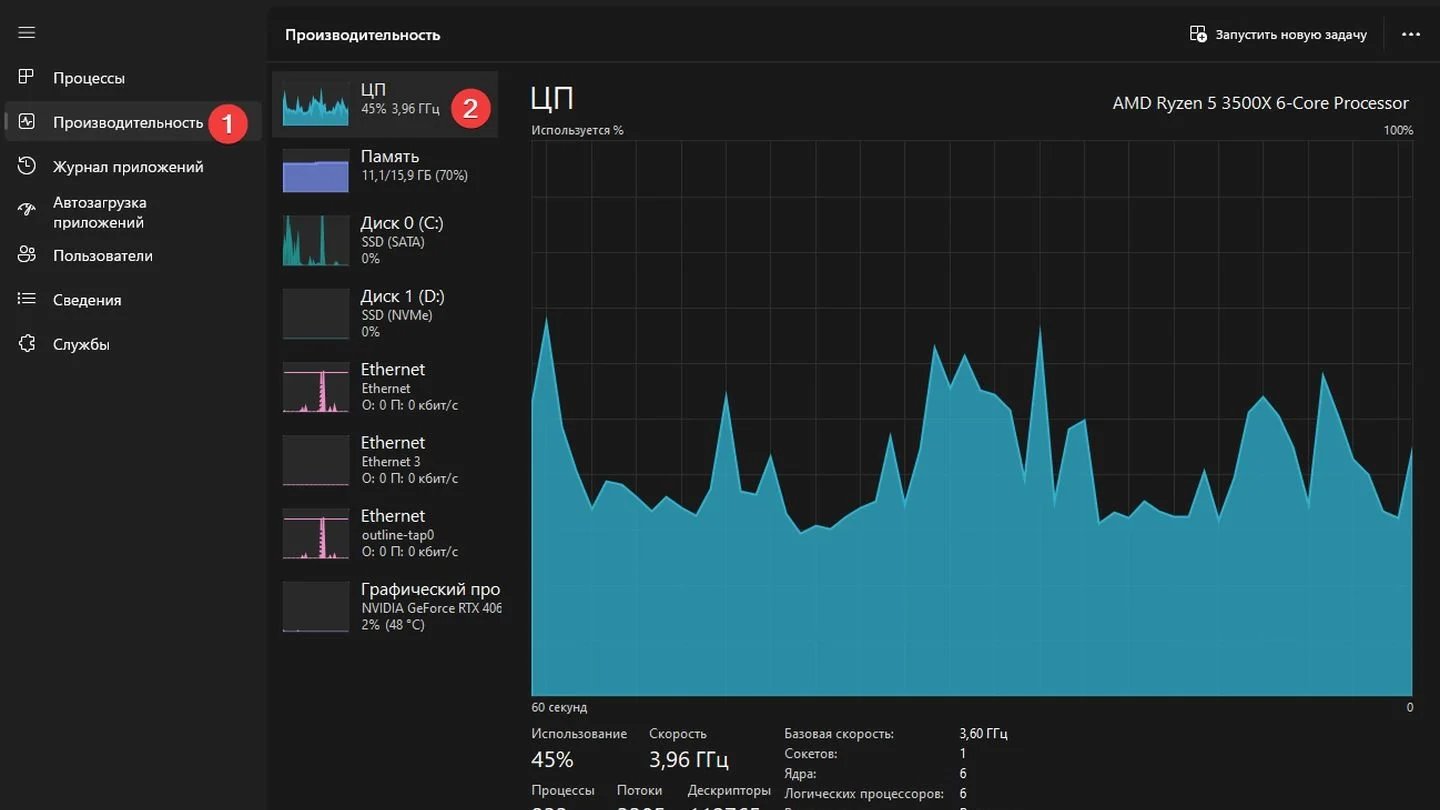This screenshot has width=1440, height=810.
Task: Click the Запустить новую задачу icon
Action: point(1198,34)
